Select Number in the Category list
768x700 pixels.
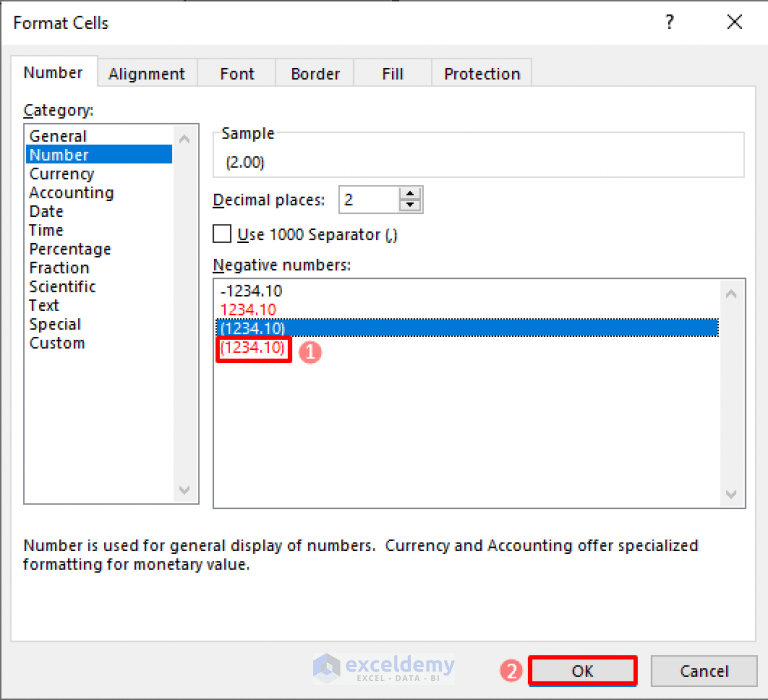click(99, 155)
